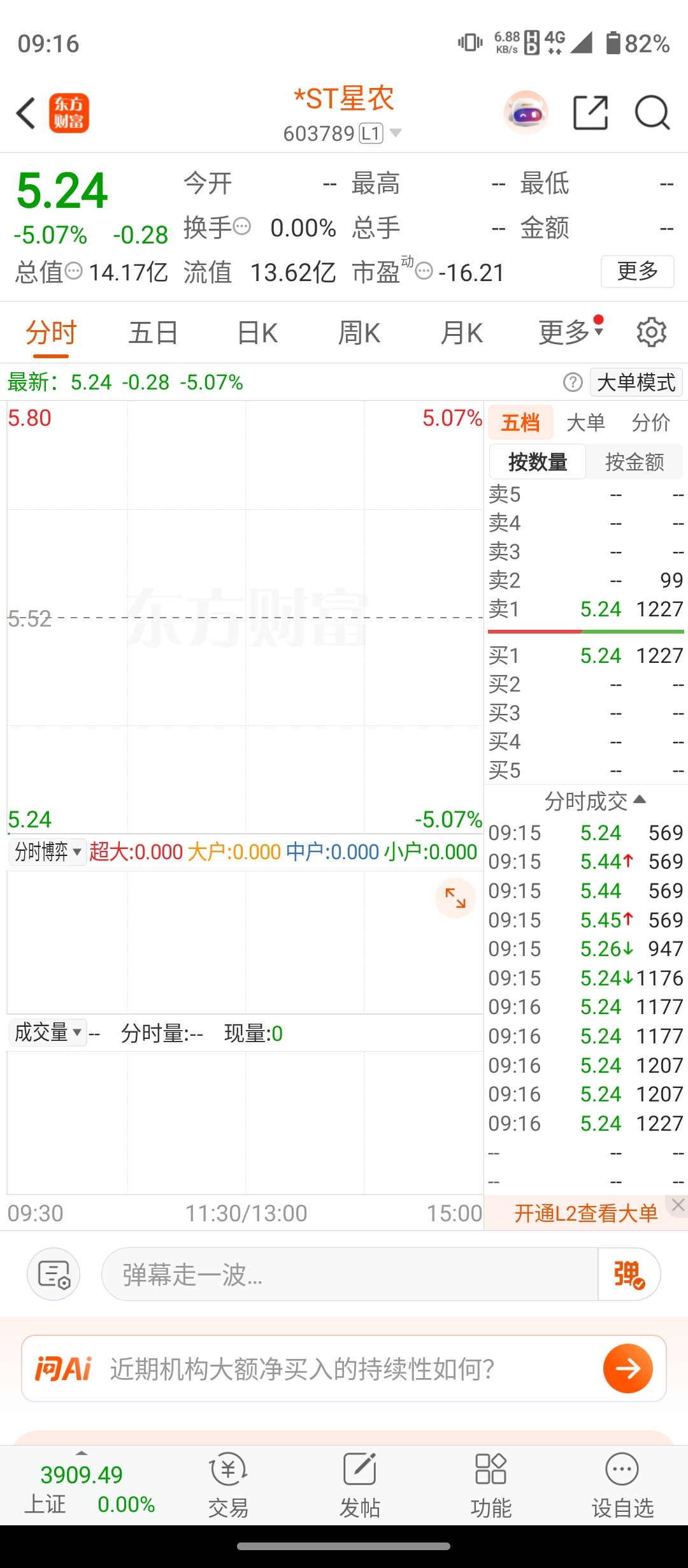Viewport: 688px width, 1568px height.
Task: Tap the 买1 5.24 order row
Action: (585, 655)
